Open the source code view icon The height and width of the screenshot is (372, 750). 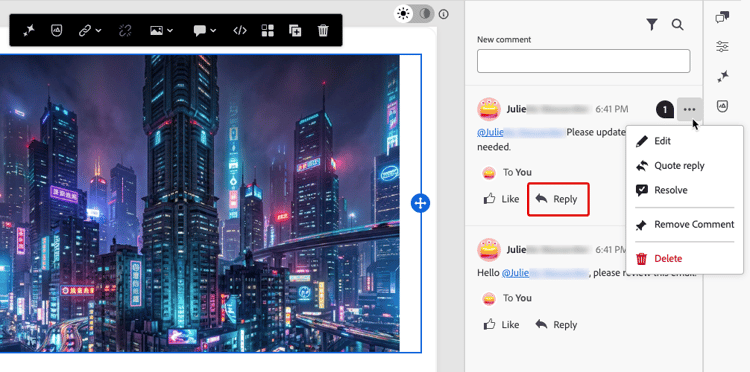[x=240, y=31]
